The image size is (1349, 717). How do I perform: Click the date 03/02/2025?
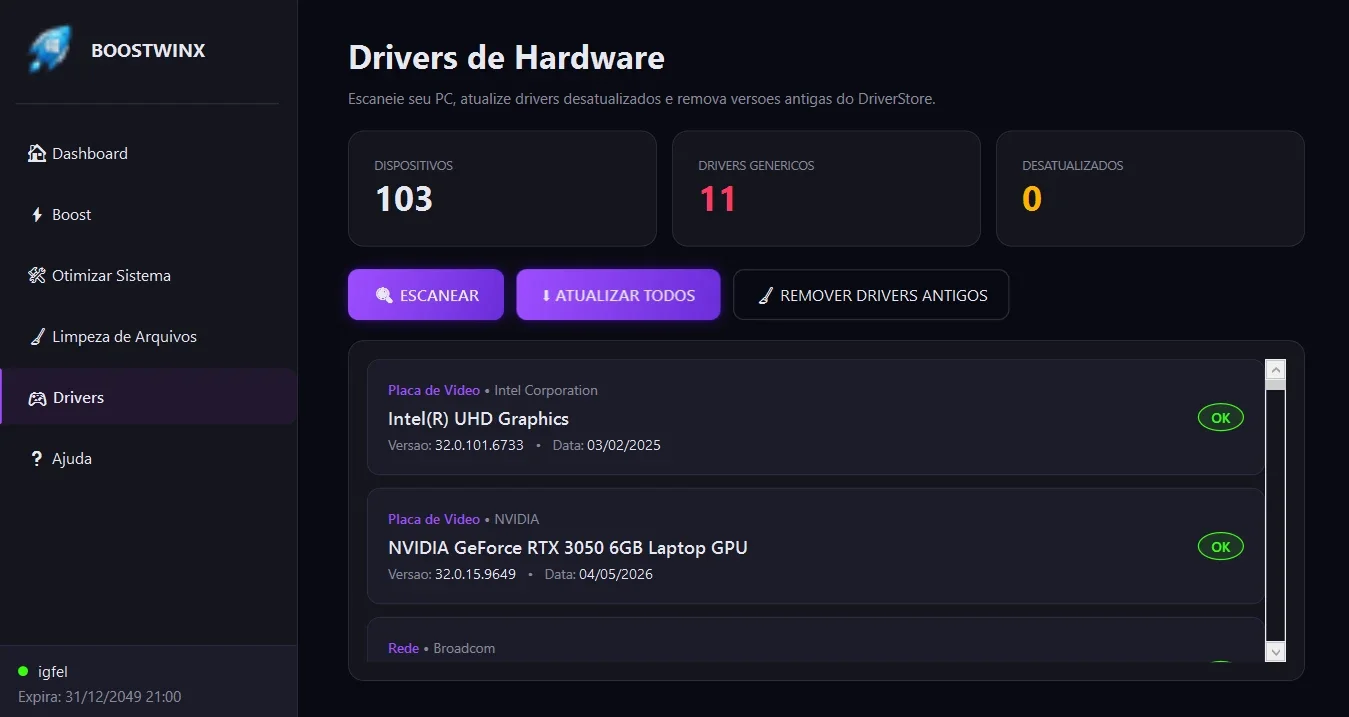click(x=624, y=445)
